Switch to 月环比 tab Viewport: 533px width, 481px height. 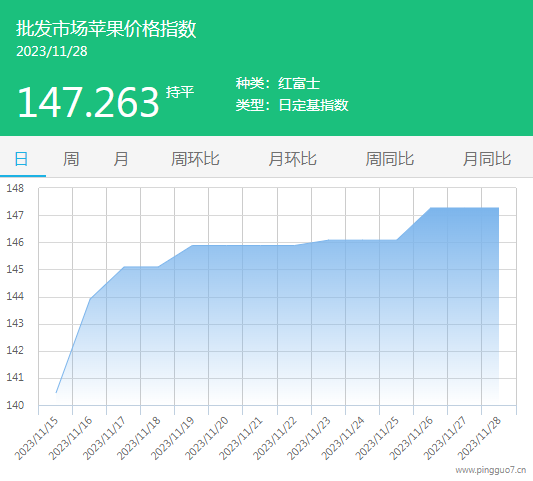(292, 159)
